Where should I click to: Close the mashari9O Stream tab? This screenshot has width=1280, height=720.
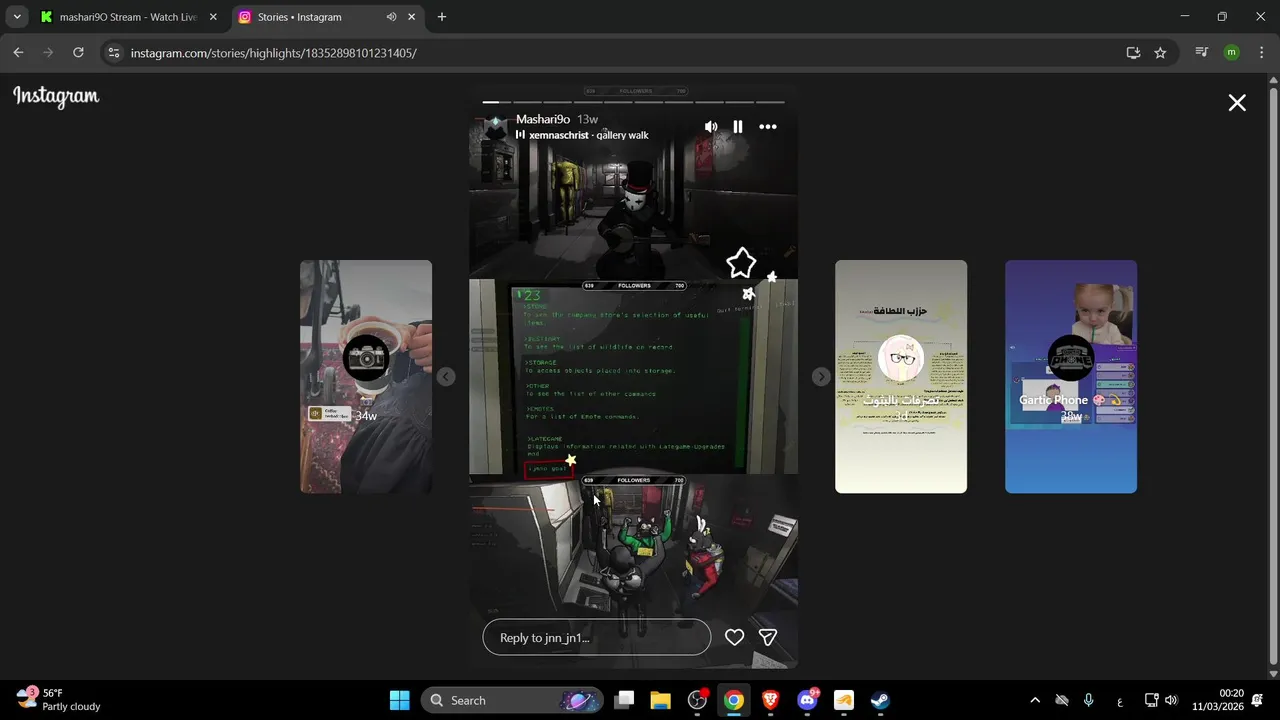[x=212, y=17]
